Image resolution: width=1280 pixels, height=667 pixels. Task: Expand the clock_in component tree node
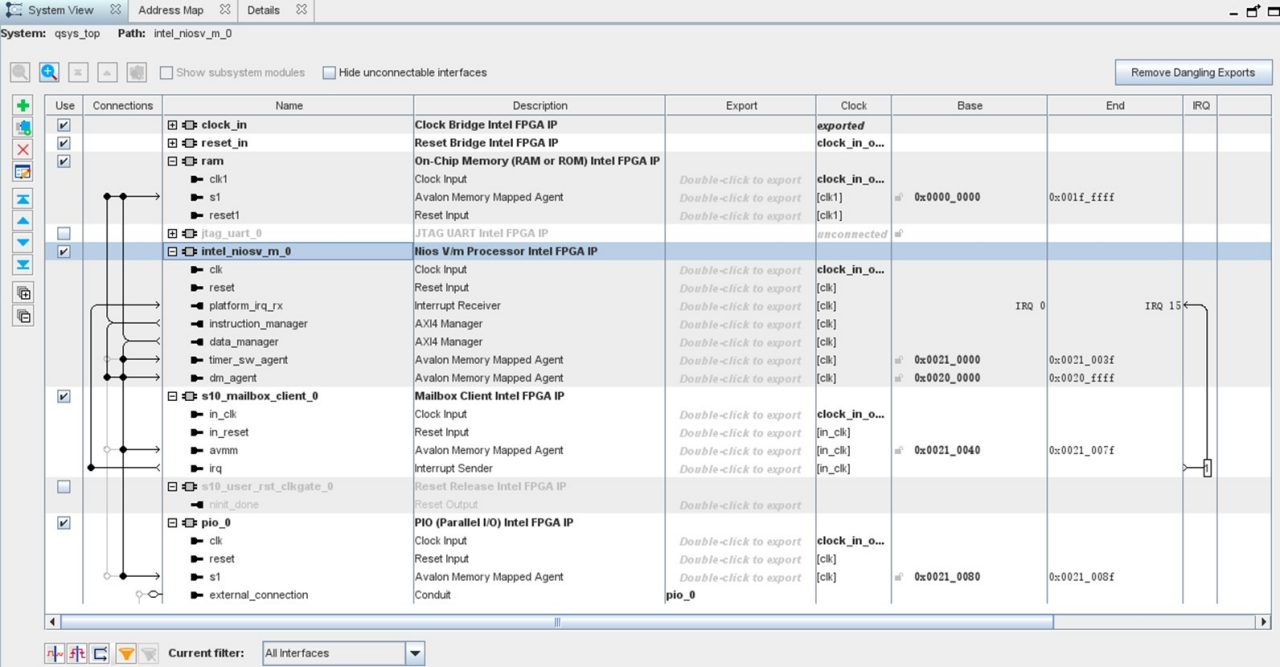[x=172, y=125]
